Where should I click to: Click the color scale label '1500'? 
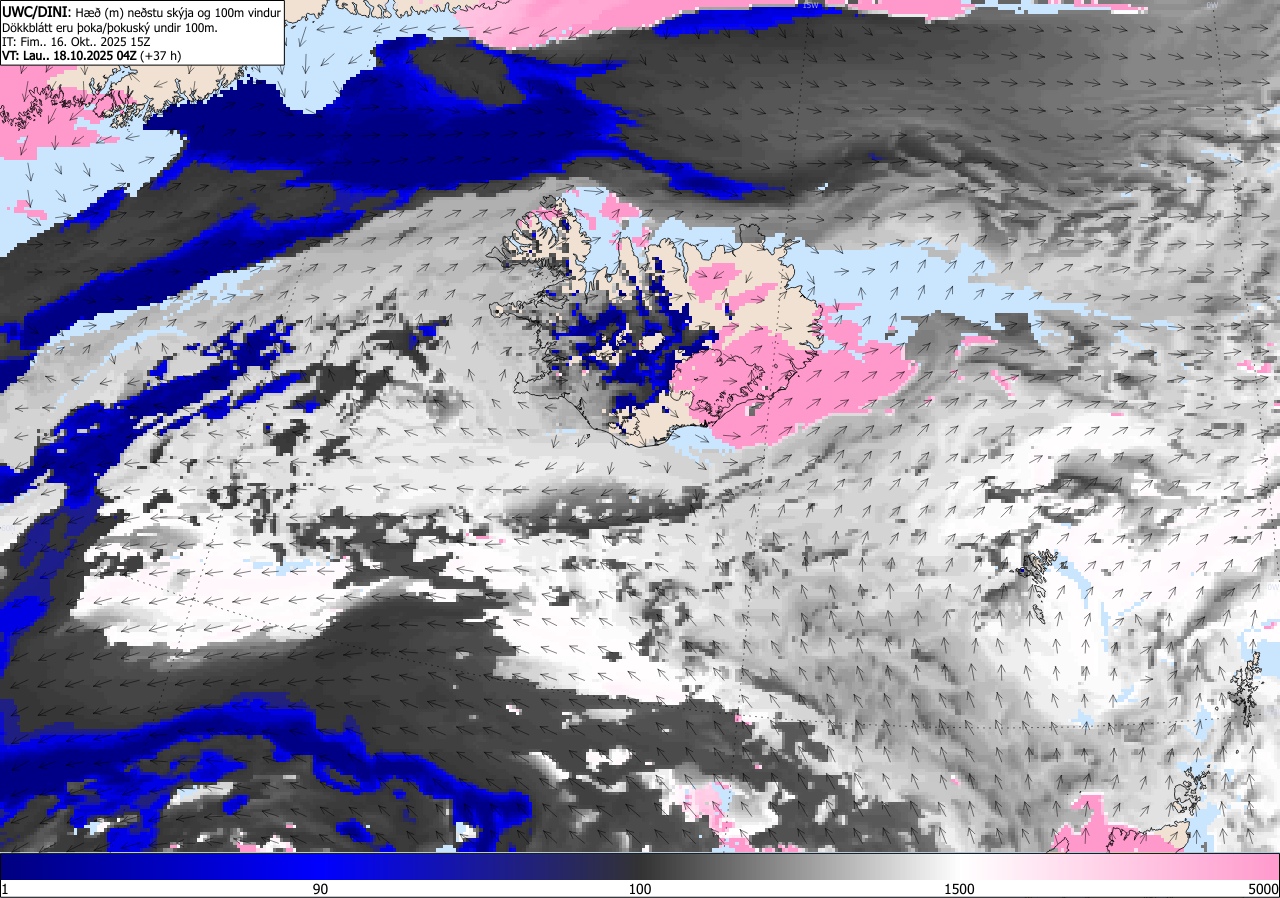click(x=961, y=889)
